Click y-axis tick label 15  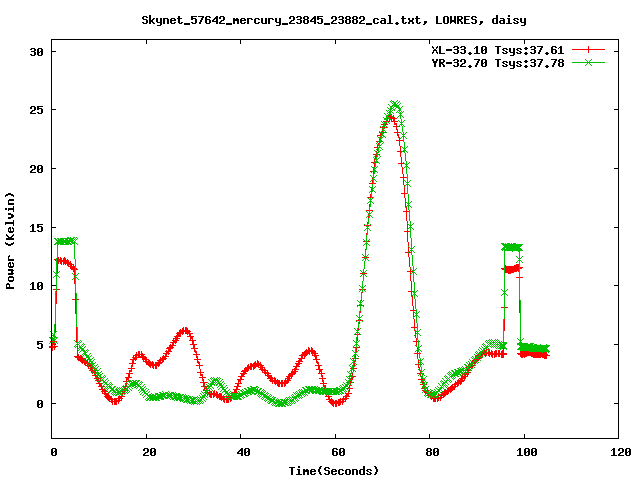36,228
